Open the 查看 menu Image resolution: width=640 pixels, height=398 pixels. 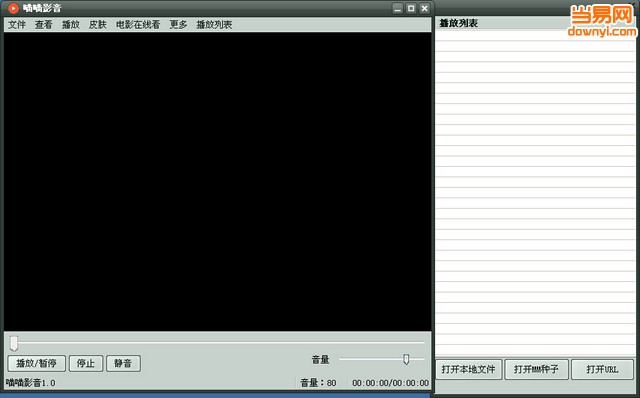(x=44, y=24)
